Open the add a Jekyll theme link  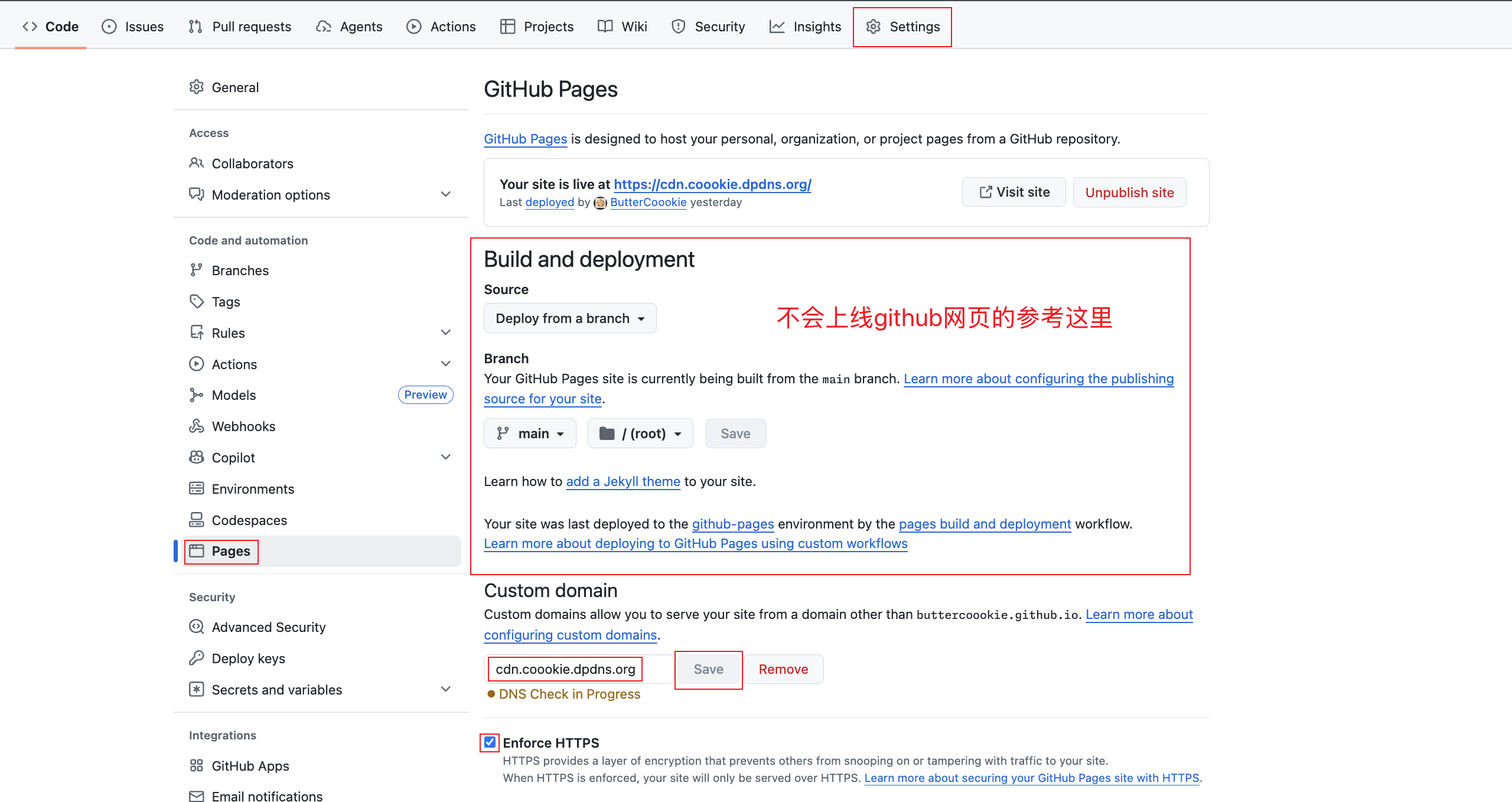point(623,482)
